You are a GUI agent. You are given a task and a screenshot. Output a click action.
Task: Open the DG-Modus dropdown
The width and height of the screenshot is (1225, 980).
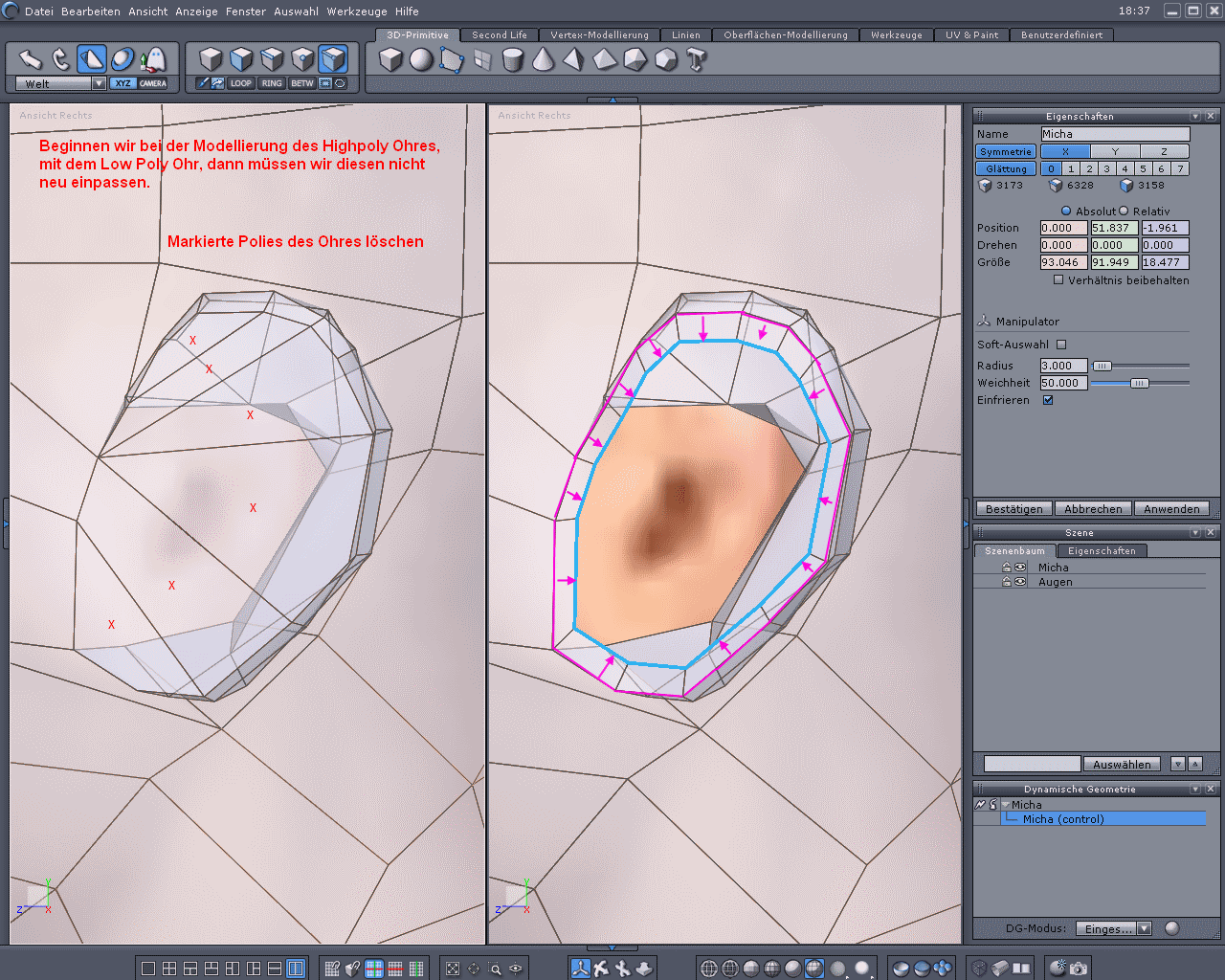1144,928
